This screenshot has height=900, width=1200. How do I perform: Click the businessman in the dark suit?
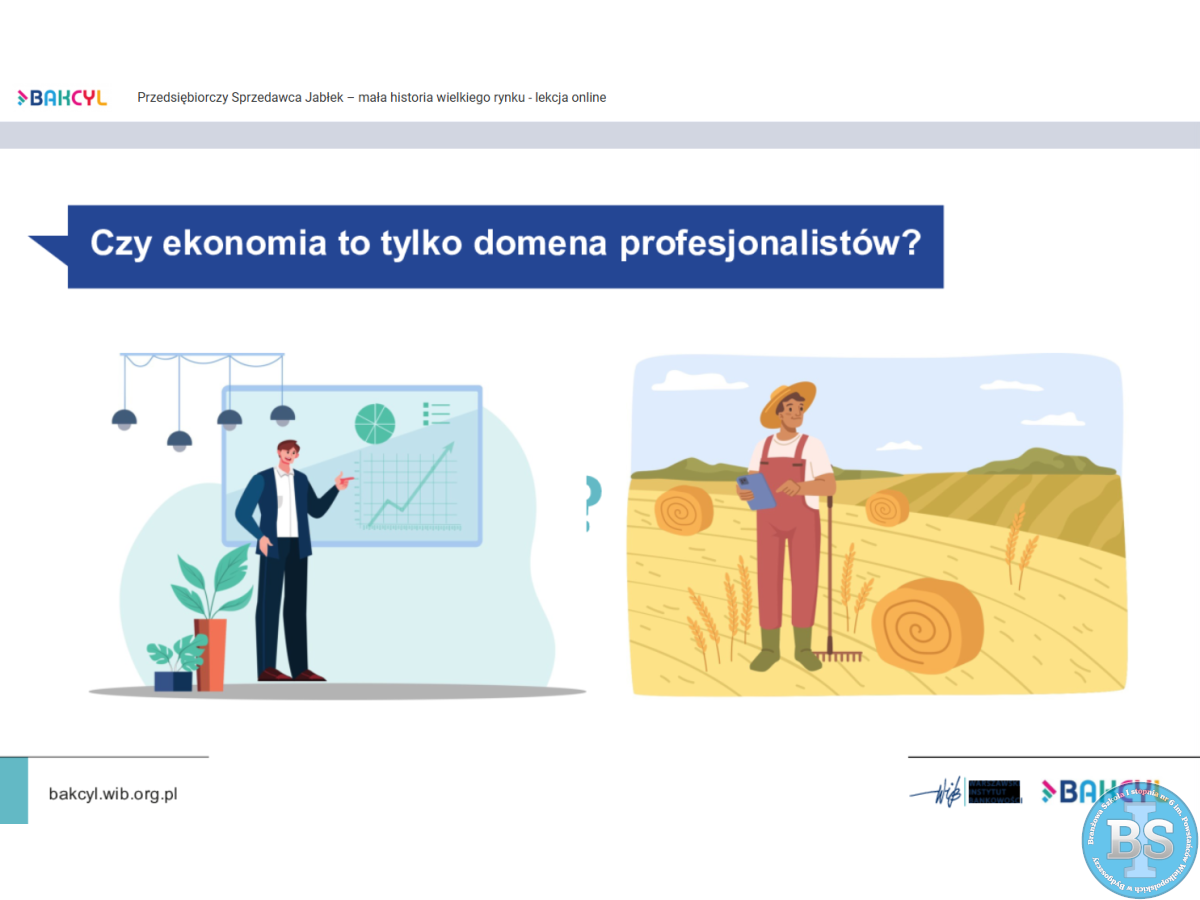(284, 560)
